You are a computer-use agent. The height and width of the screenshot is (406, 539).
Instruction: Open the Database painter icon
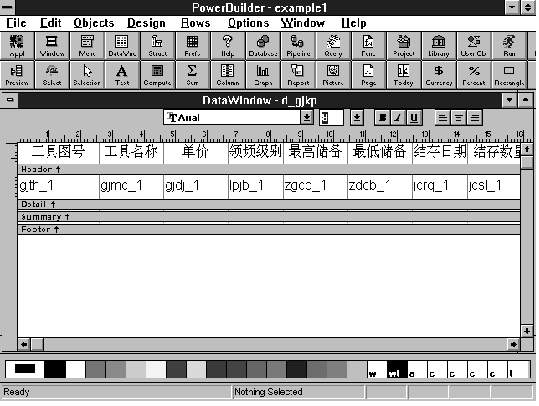pos(263,45)
